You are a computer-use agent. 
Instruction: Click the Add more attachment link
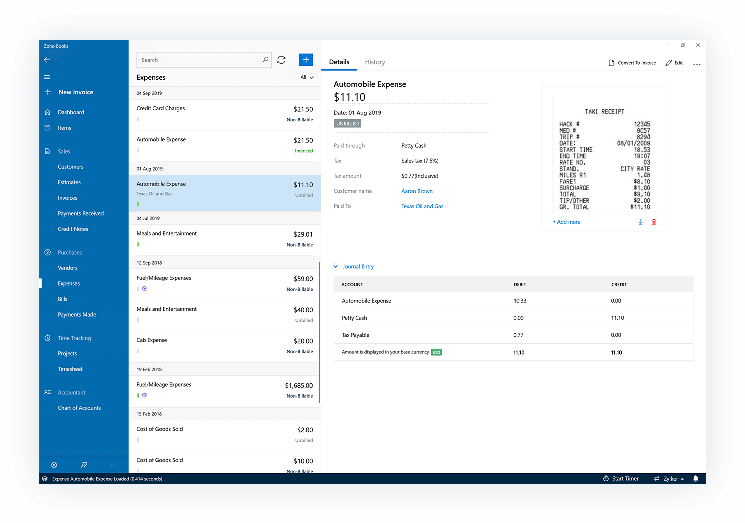pyautogui.click(x=566, y=222)
